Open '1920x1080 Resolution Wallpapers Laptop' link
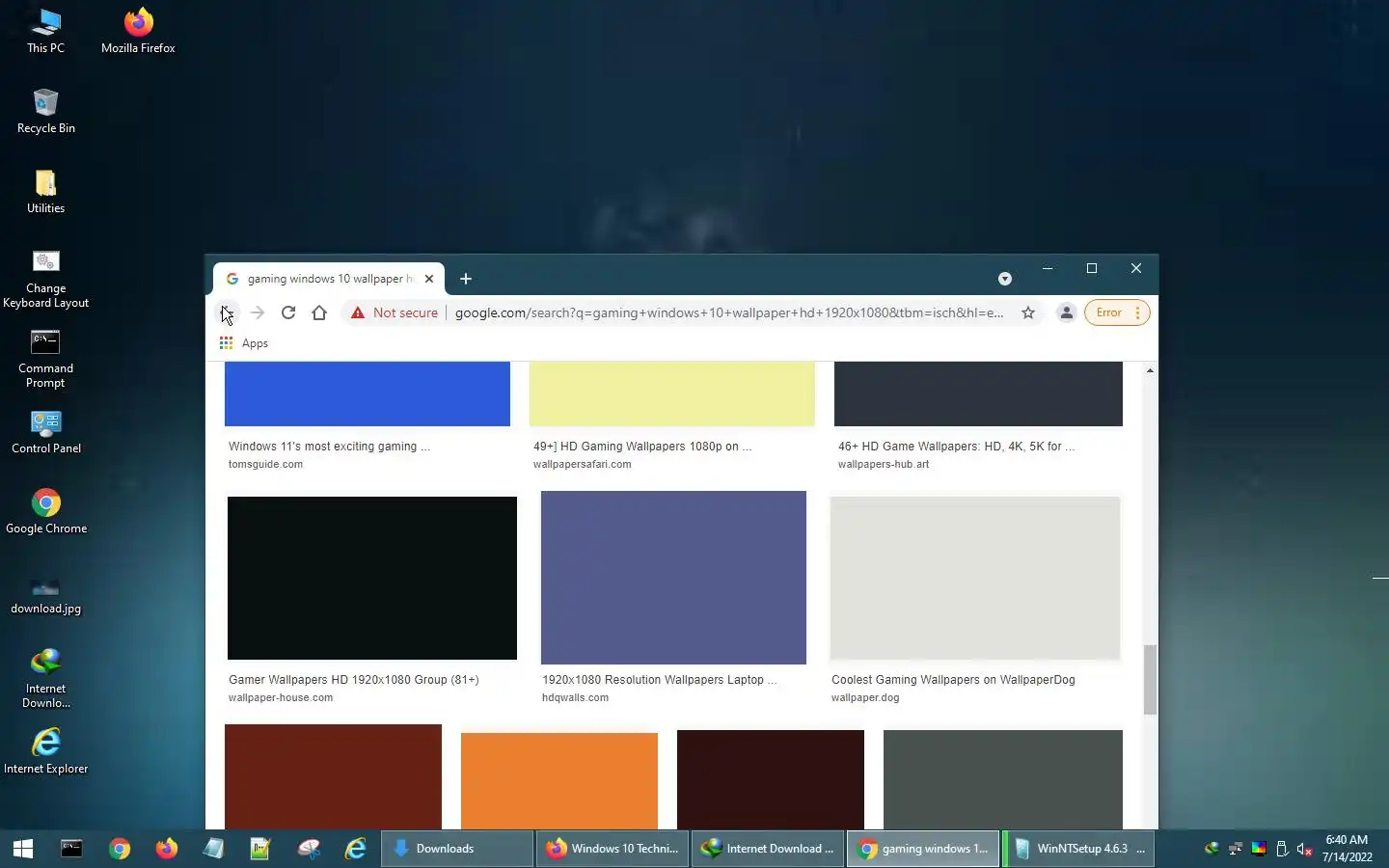 (659, 680)
